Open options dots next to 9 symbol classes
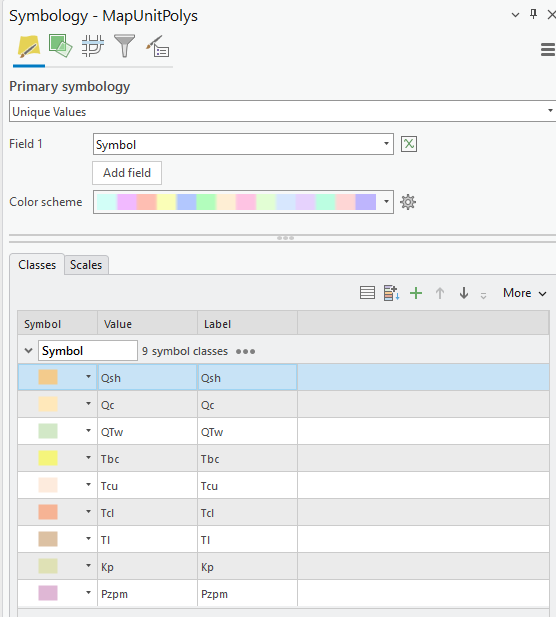 [x=246, y=351]
